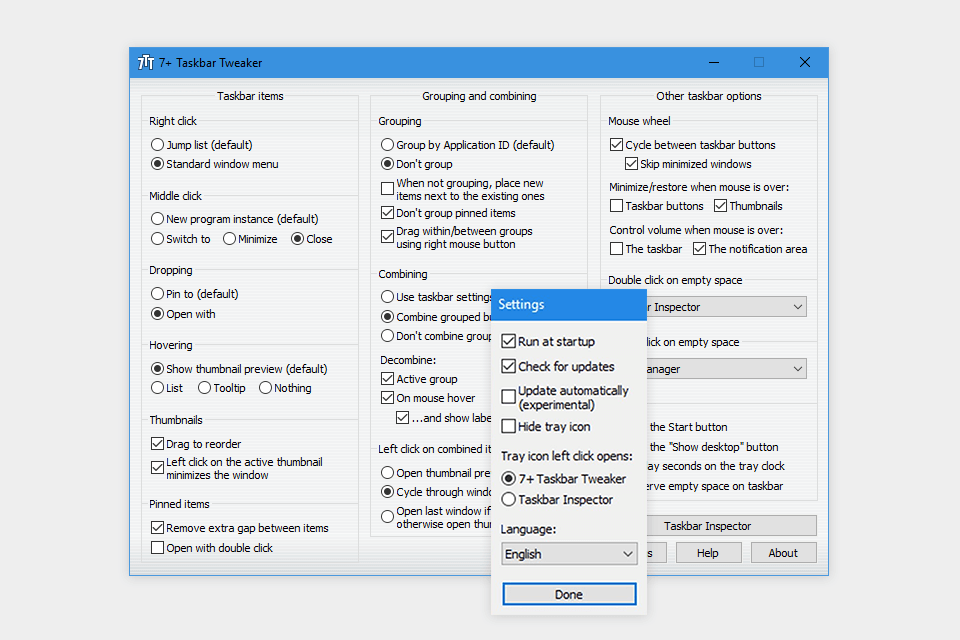
Task: Click Done in Settings dialog
Action: (569, 594)
